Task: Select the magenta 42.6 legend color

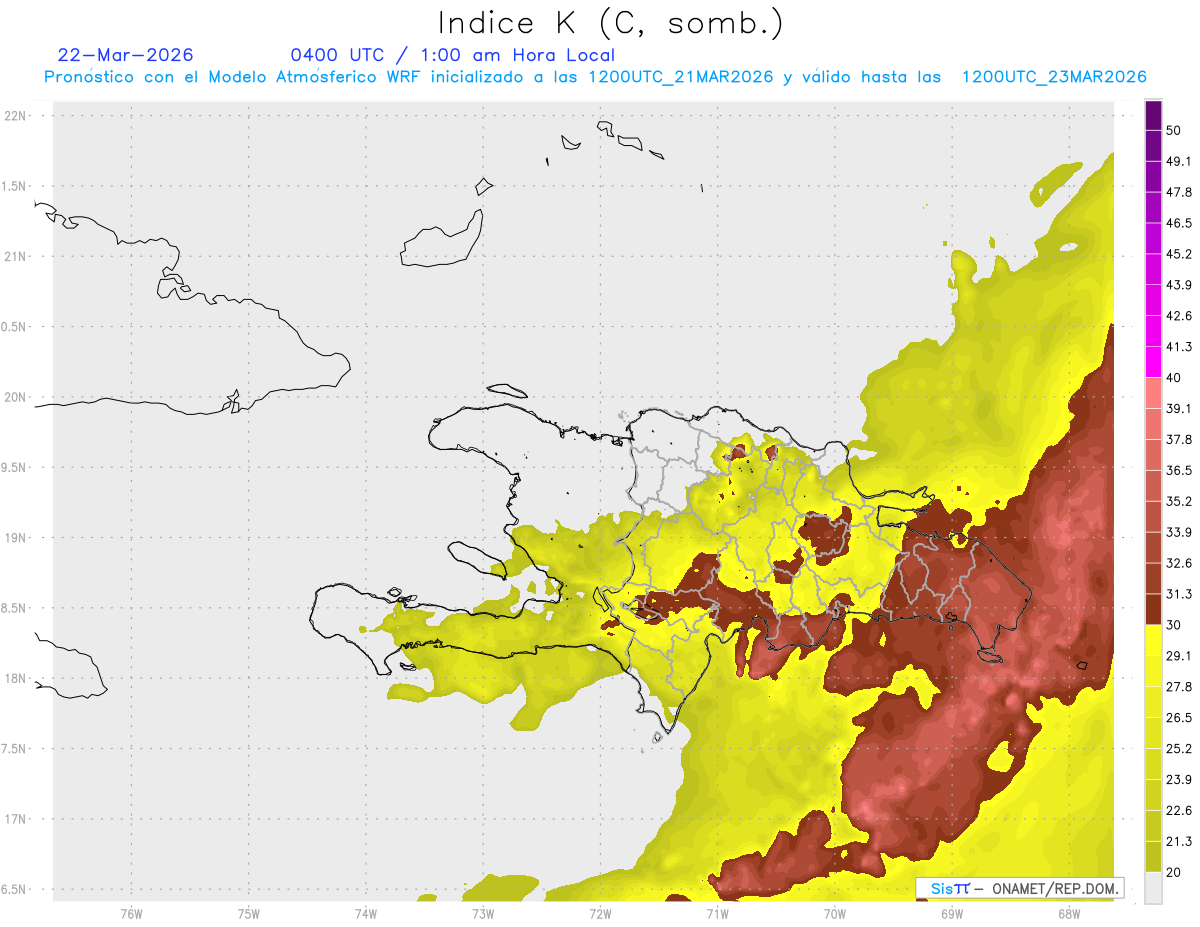Action: point(1153,300)
